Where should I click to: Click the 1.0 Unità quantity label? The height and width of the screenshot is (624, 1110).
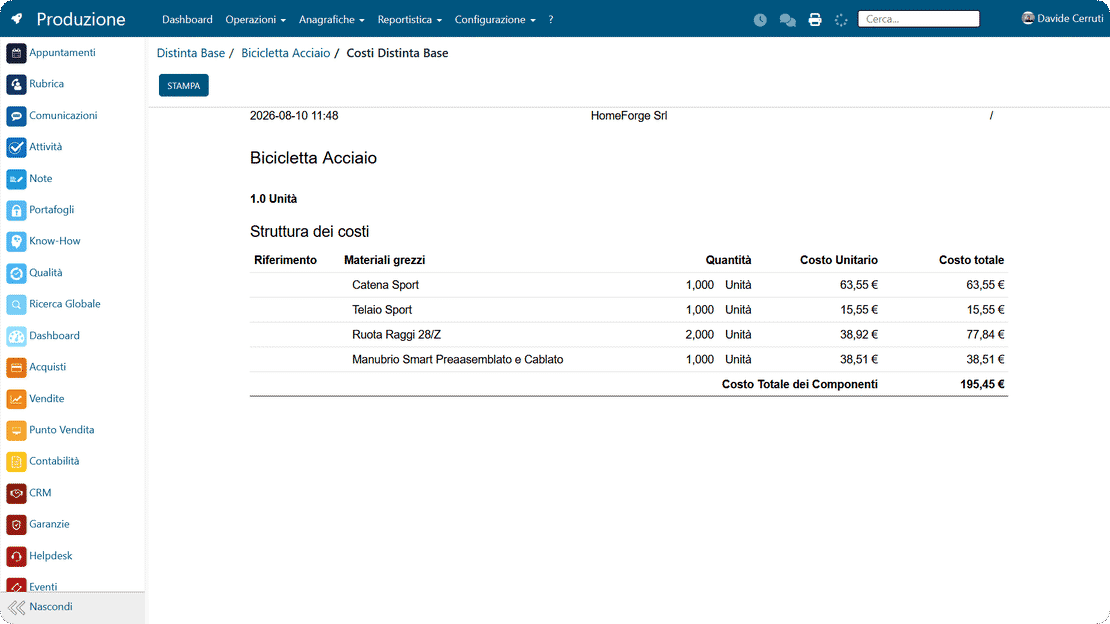273,199
